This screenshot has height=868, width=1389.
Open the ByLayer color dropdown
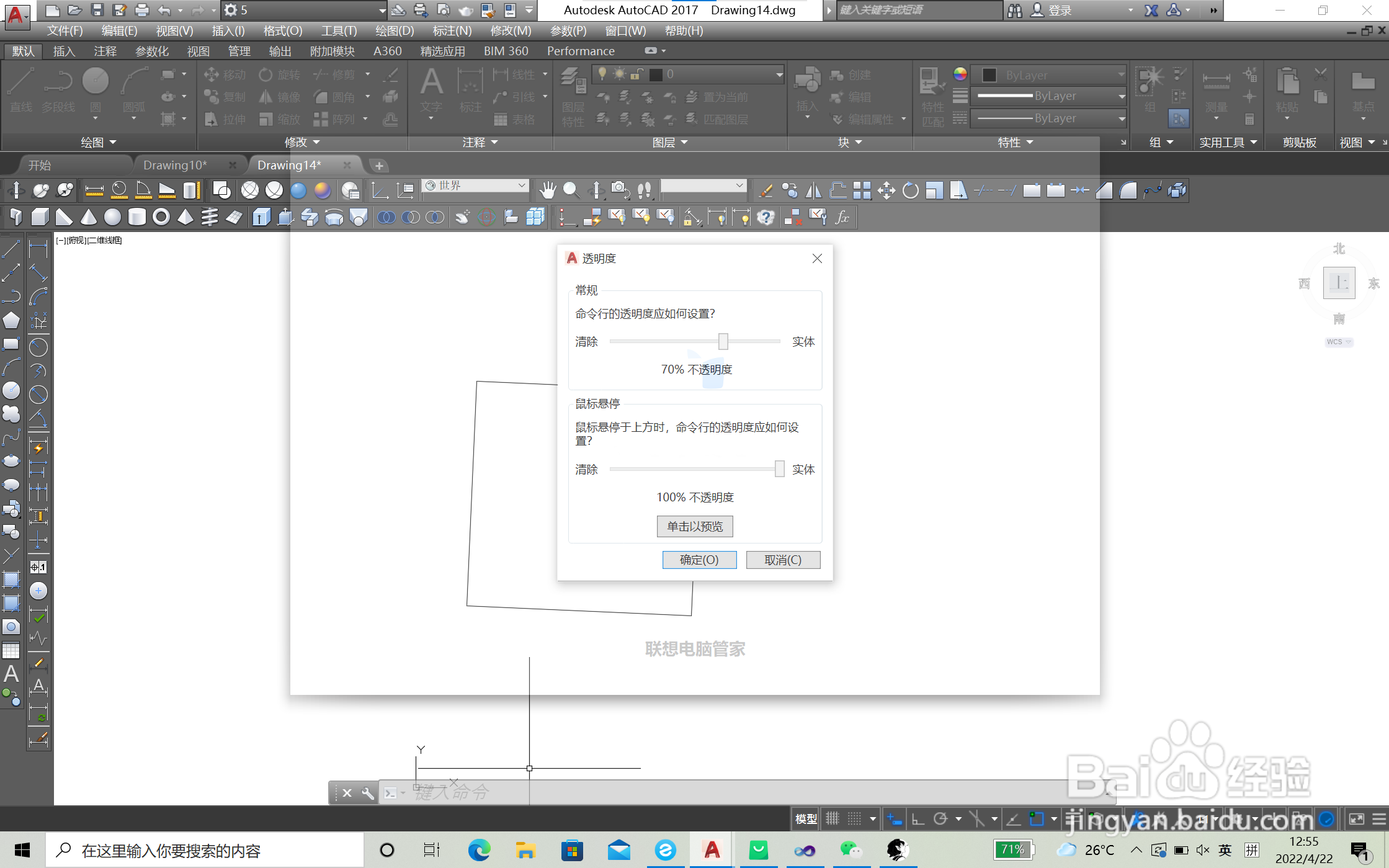coord(1048,75)
